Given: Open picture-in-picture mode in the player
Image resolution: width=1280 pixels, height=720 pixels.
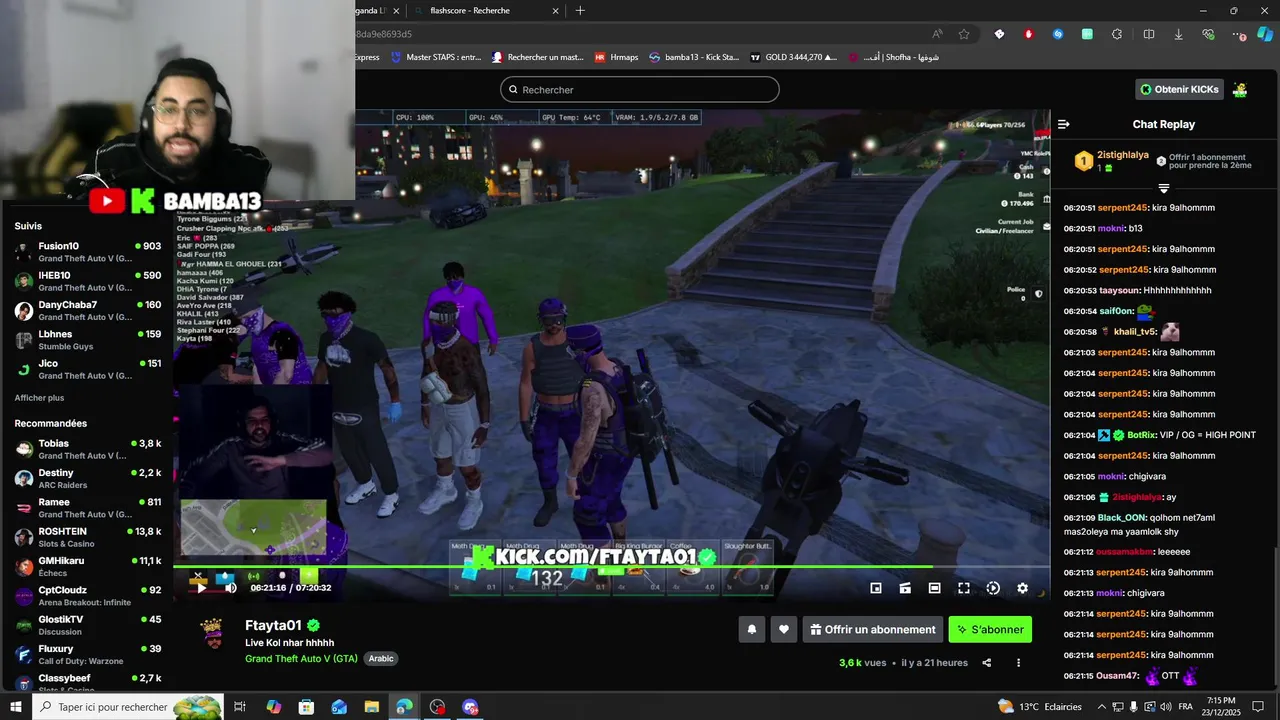Looking at the screenshot, I should (876, 588).
